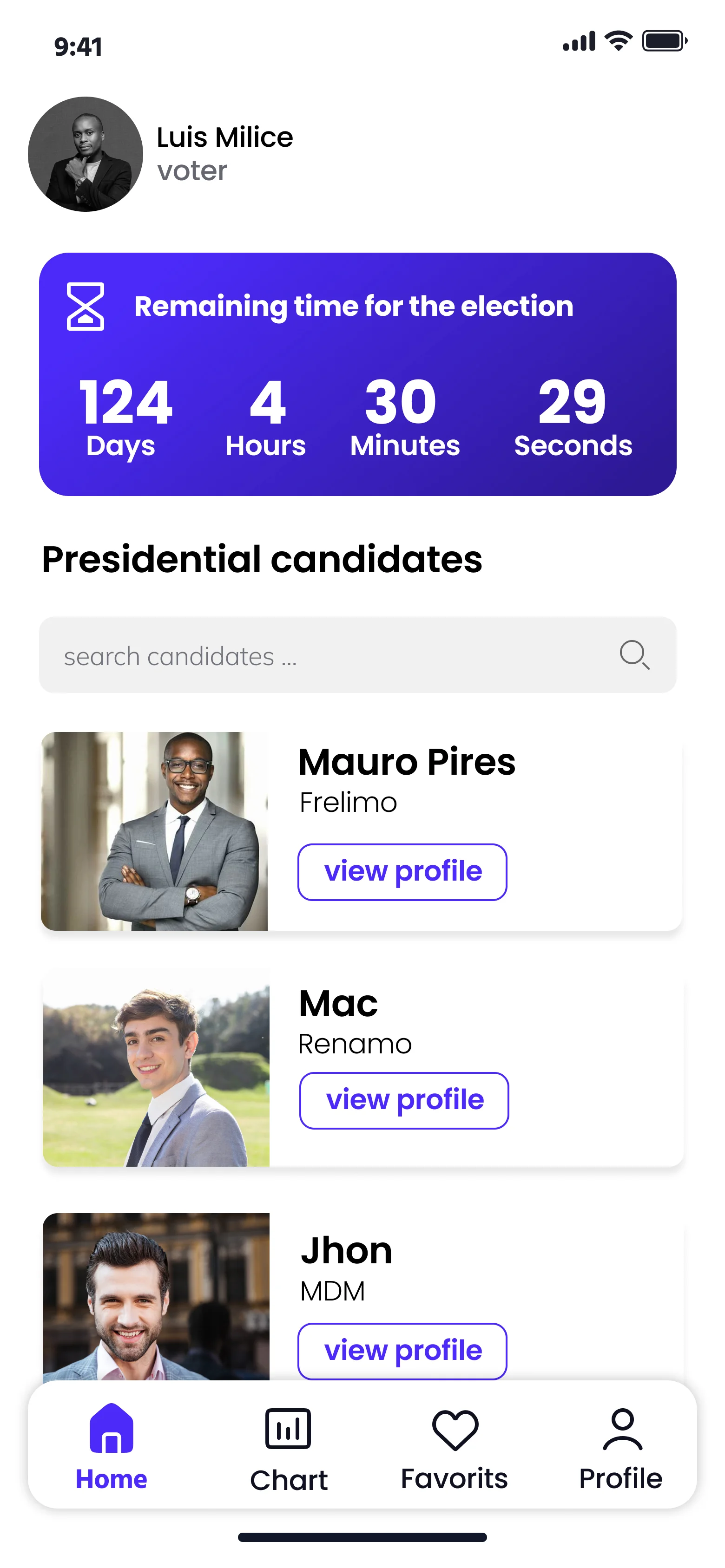Viewport: 725px width, 1568px height.
Task: View profile of Mac from Renamo
Action: click(x=404, y=1100)
